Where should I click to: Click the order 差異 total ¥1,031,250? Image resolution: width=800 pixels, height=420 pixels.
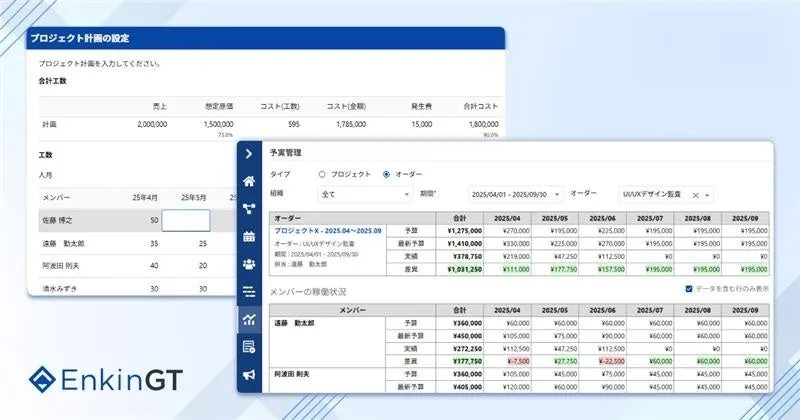tap(464, 269)
